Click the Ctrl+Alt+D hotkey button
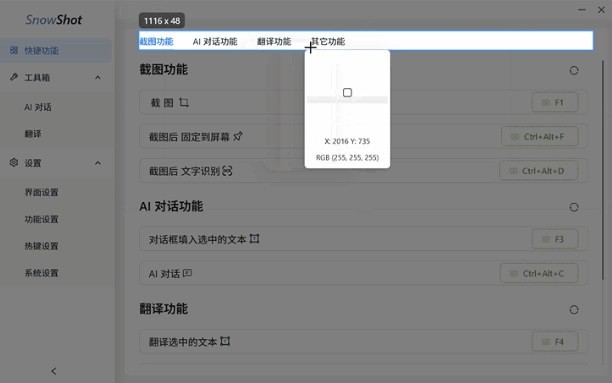This screenshot has width=612, height=383. 539,171
